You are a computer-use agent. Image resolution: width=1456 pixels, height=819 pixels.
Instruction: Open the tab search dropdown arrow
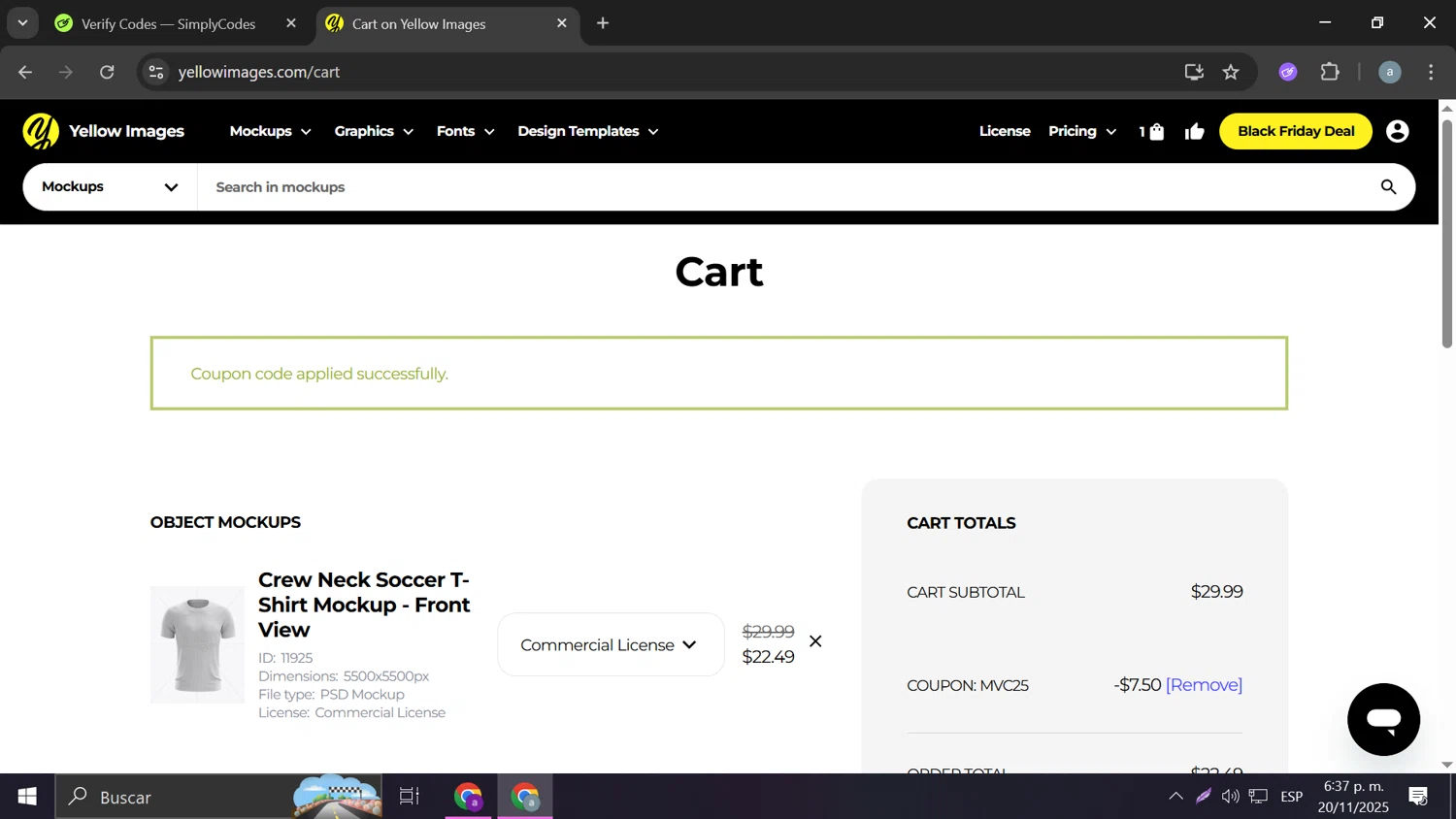22,23
